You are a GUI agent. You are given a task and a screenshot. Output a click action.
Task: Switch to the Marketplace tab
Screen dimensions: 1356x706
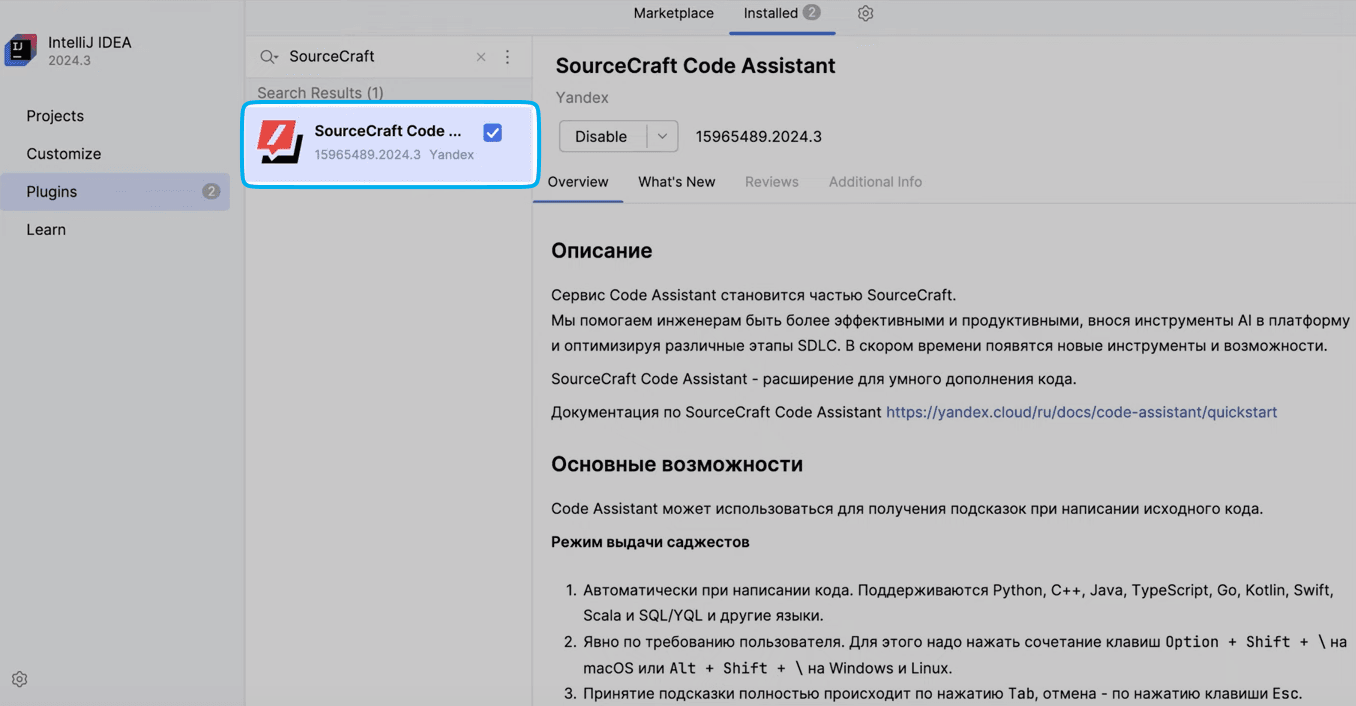point(674,14)
